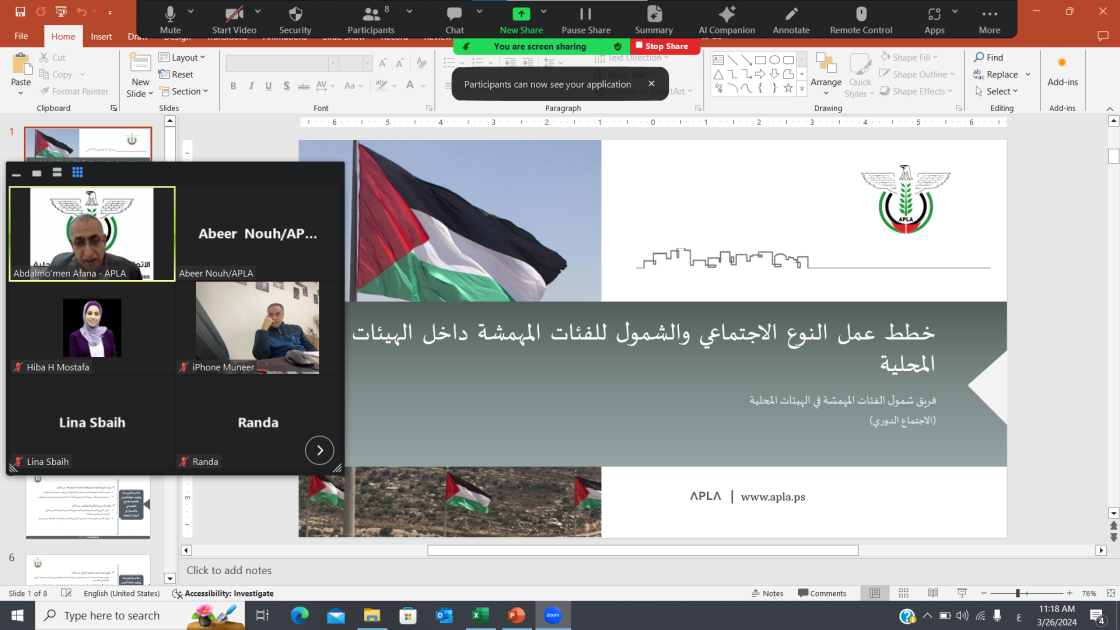Open the Zoom Apps icon
The width and height of the screenshot is (1120, 630).
point(934,14)
